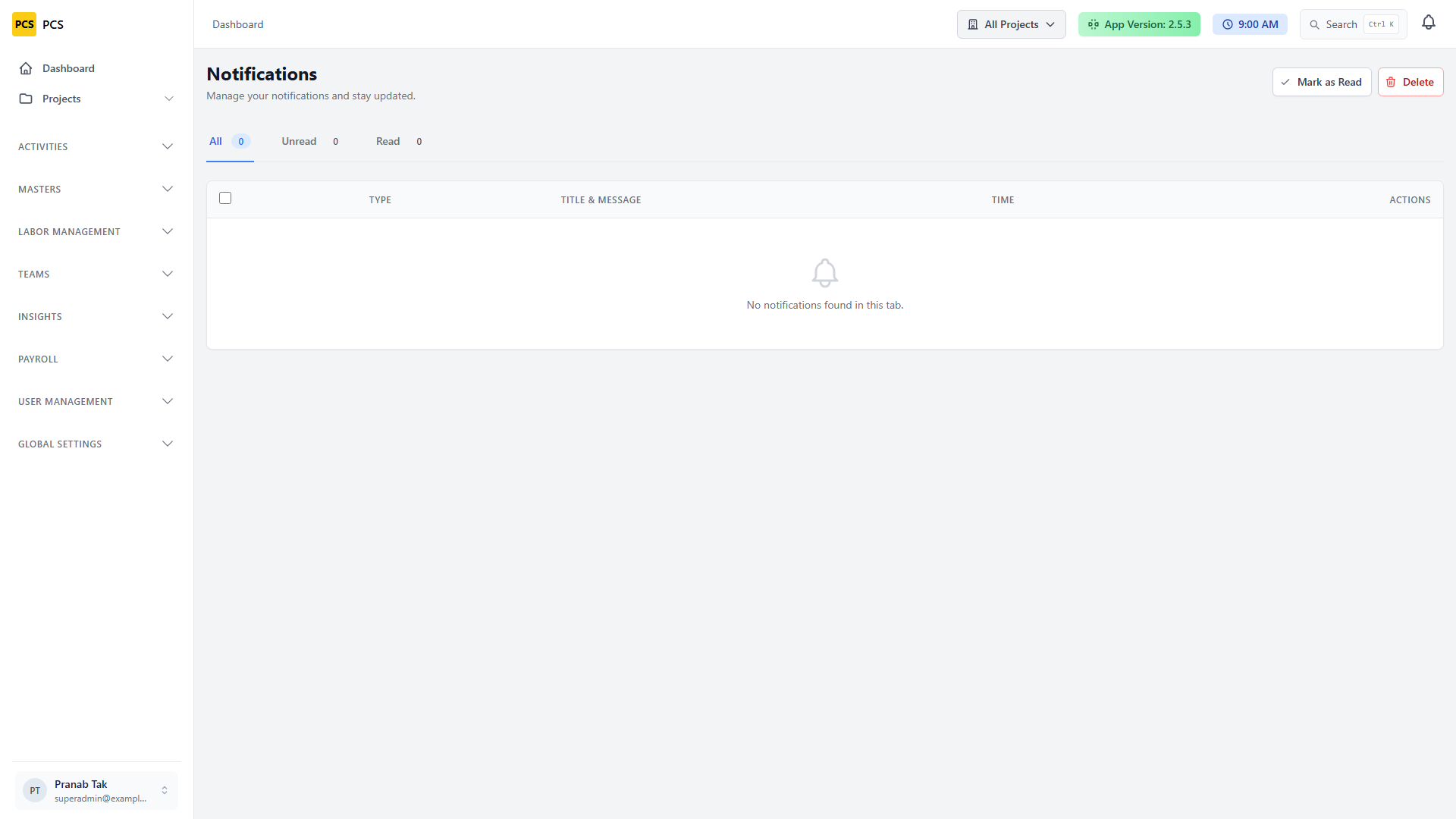
Task: Toggle the select-all notifications checkbox
Action: (x=225, y=198)
